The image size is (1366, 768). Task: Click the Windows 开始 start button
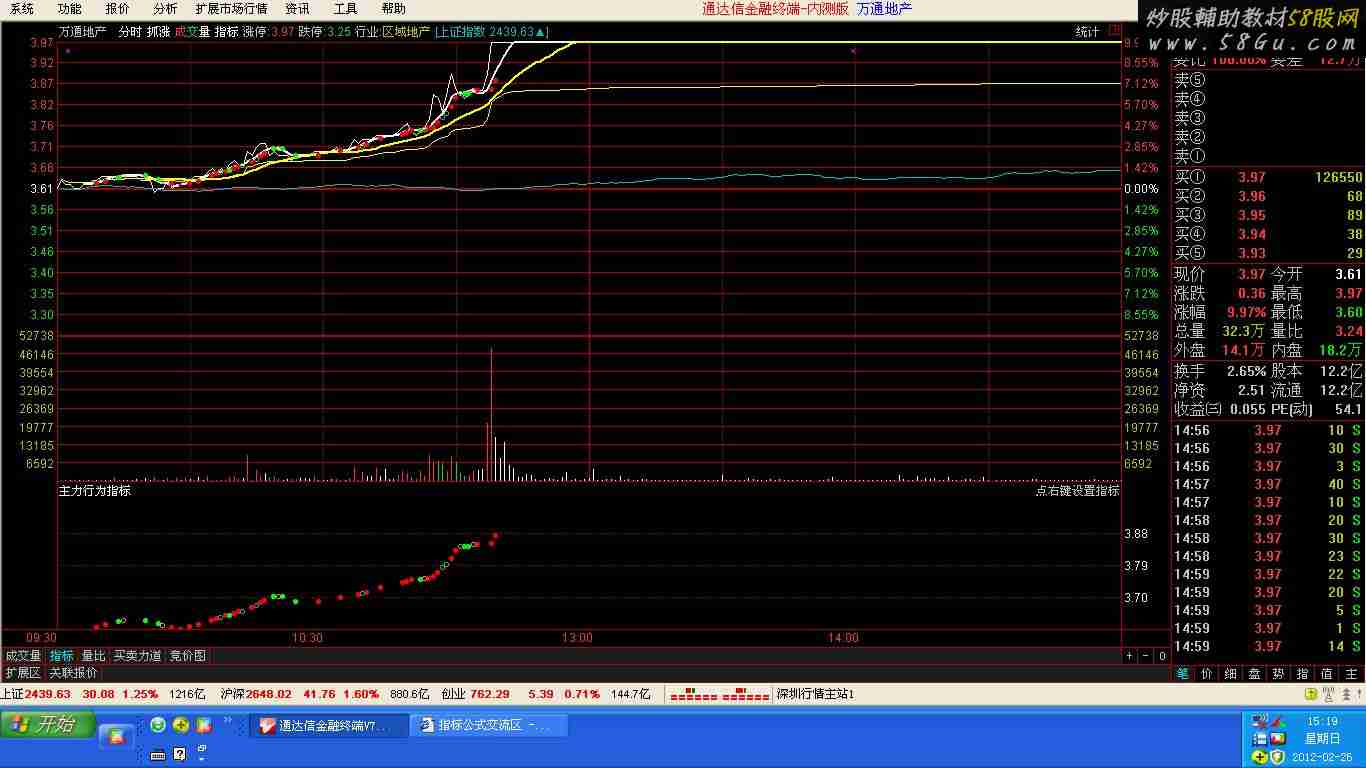point(47,725)
